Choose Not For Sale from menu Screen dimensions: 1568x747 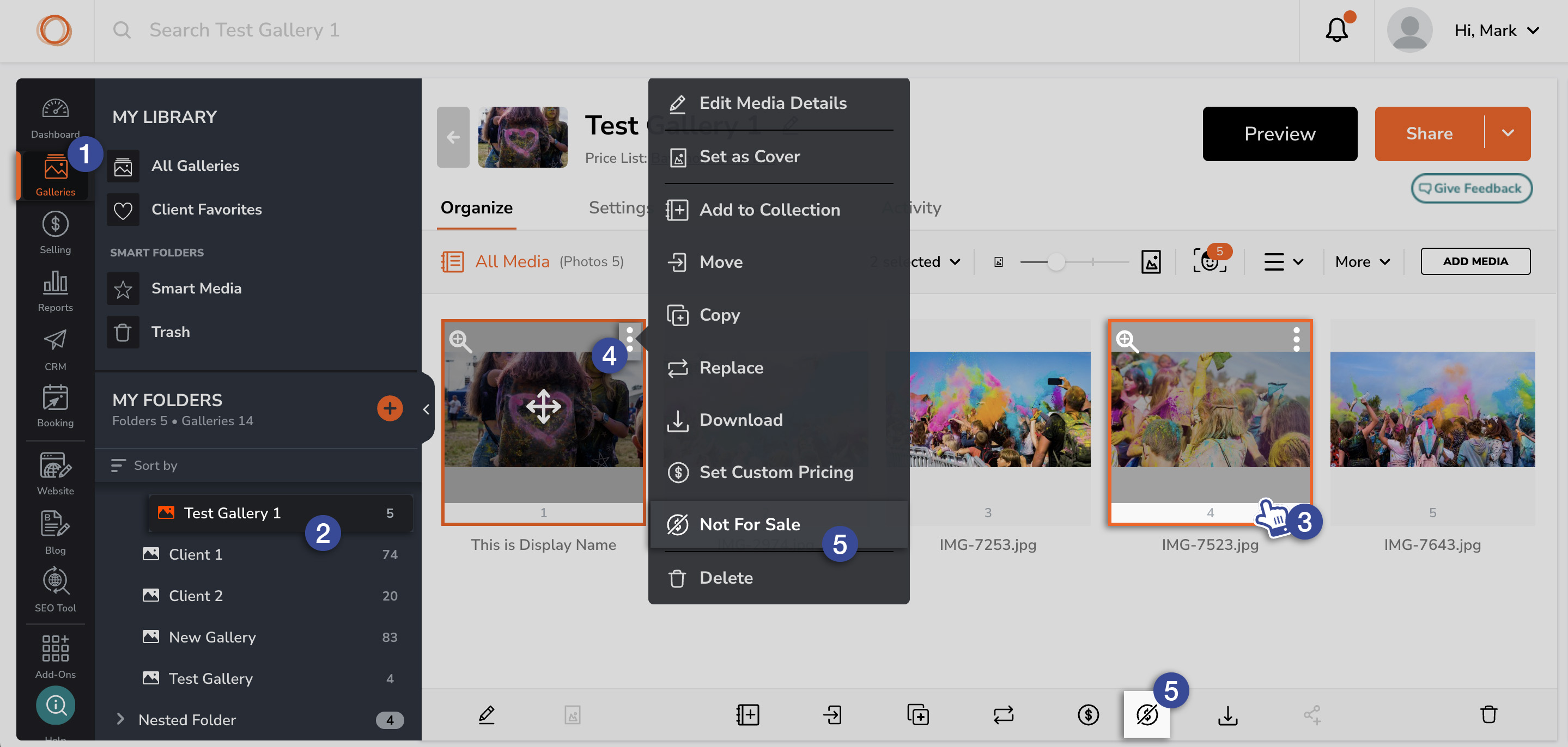778,524
